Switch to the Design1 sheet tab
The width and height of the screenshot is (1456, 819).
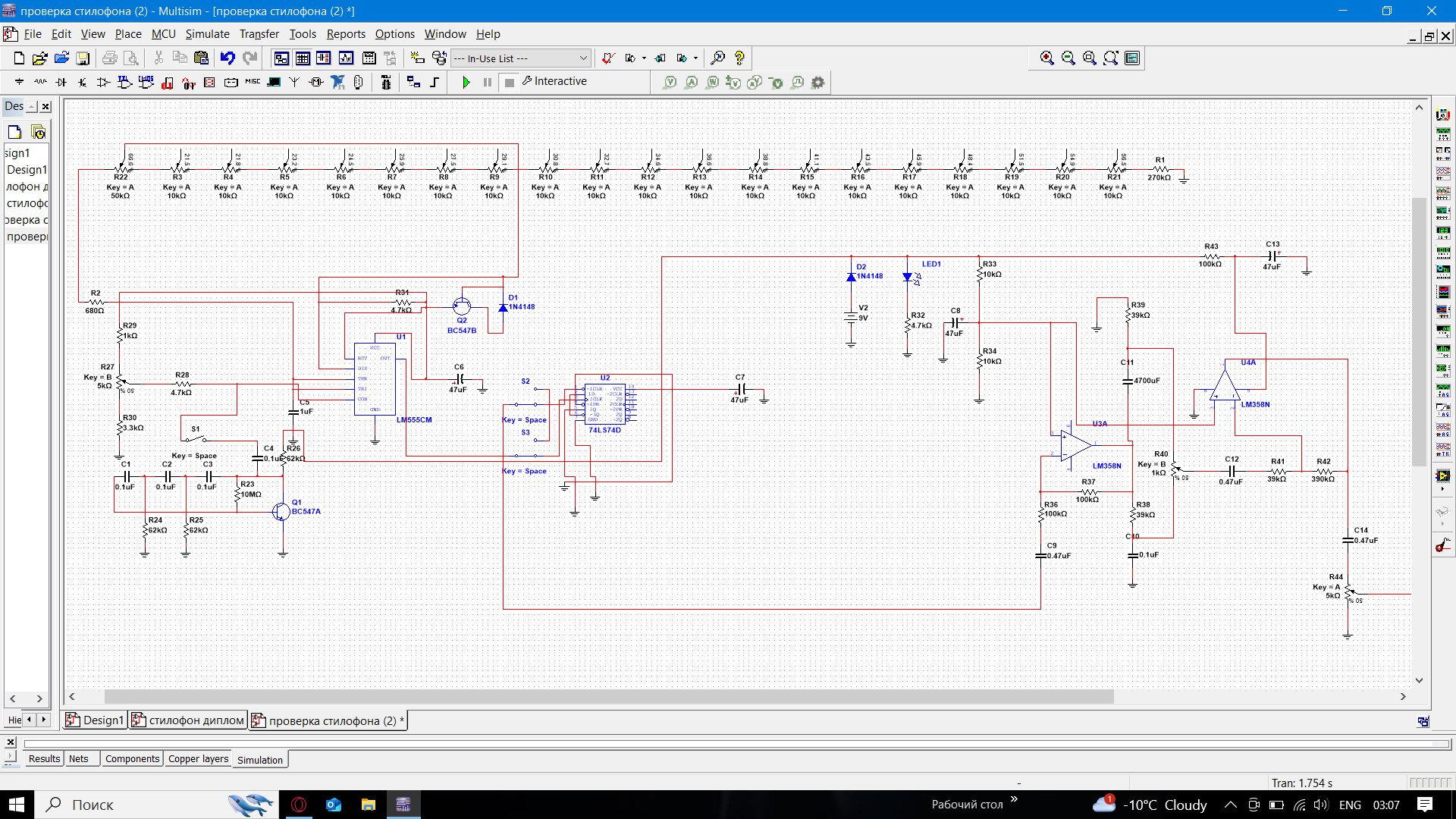(x=96, y=720)
